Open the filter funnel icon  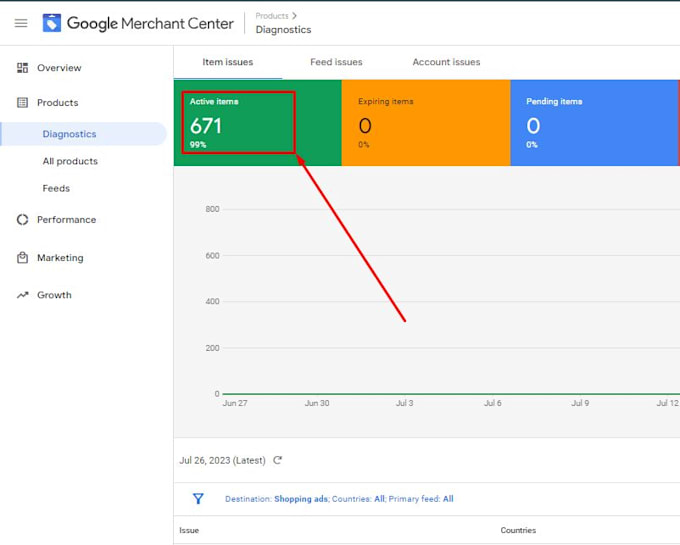pos(198,499)
